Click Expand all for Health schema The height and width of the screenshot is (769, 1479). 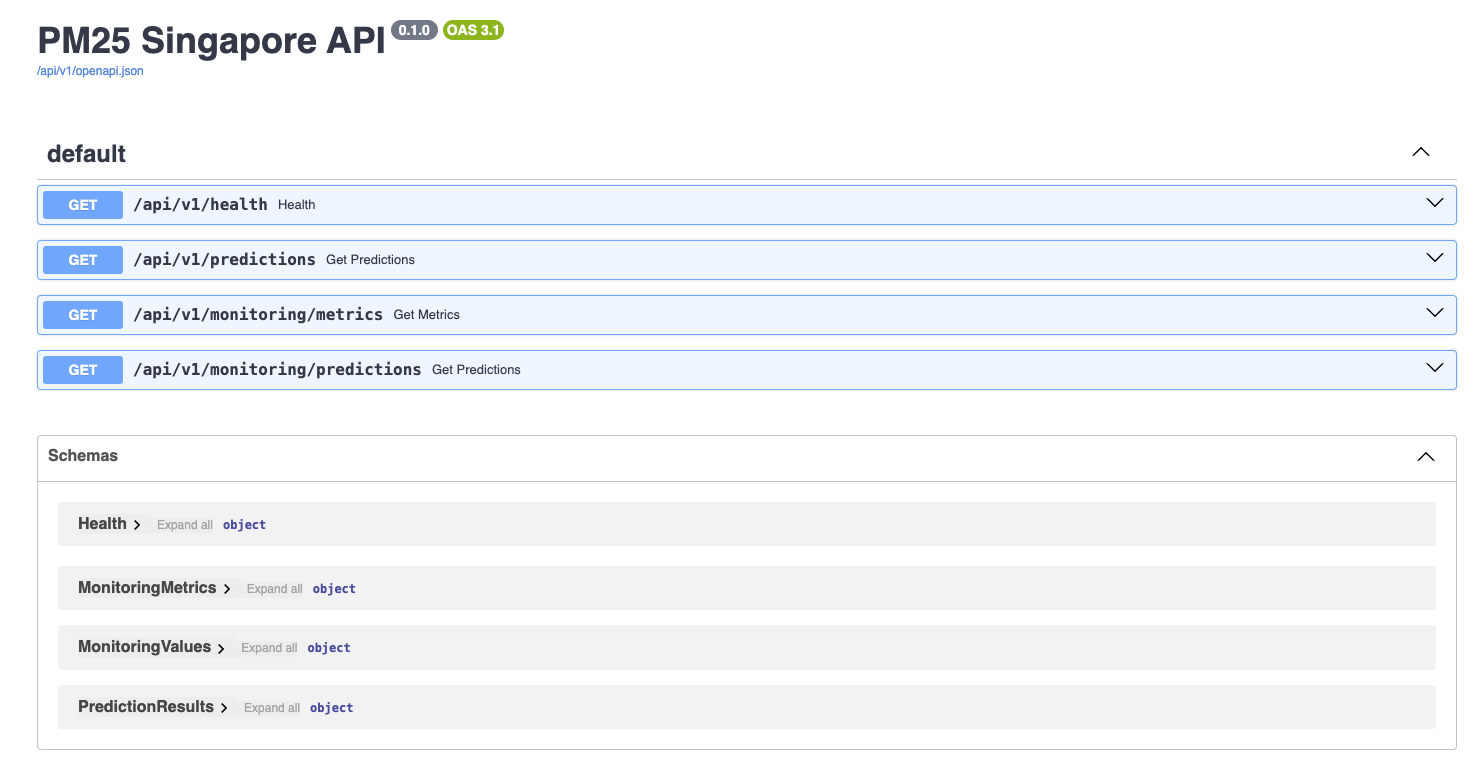point(185,525)
